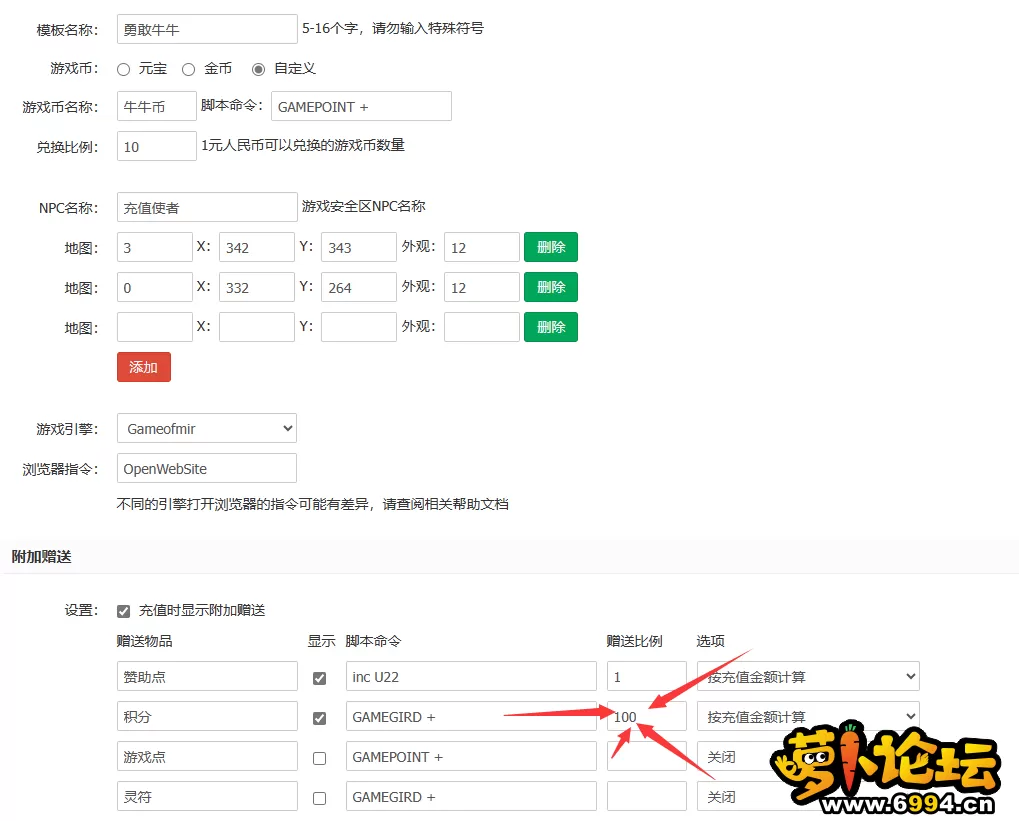
Task: Edit the currency 脚本命令 field GAMEPOINT +
Action: pos(361,106)
